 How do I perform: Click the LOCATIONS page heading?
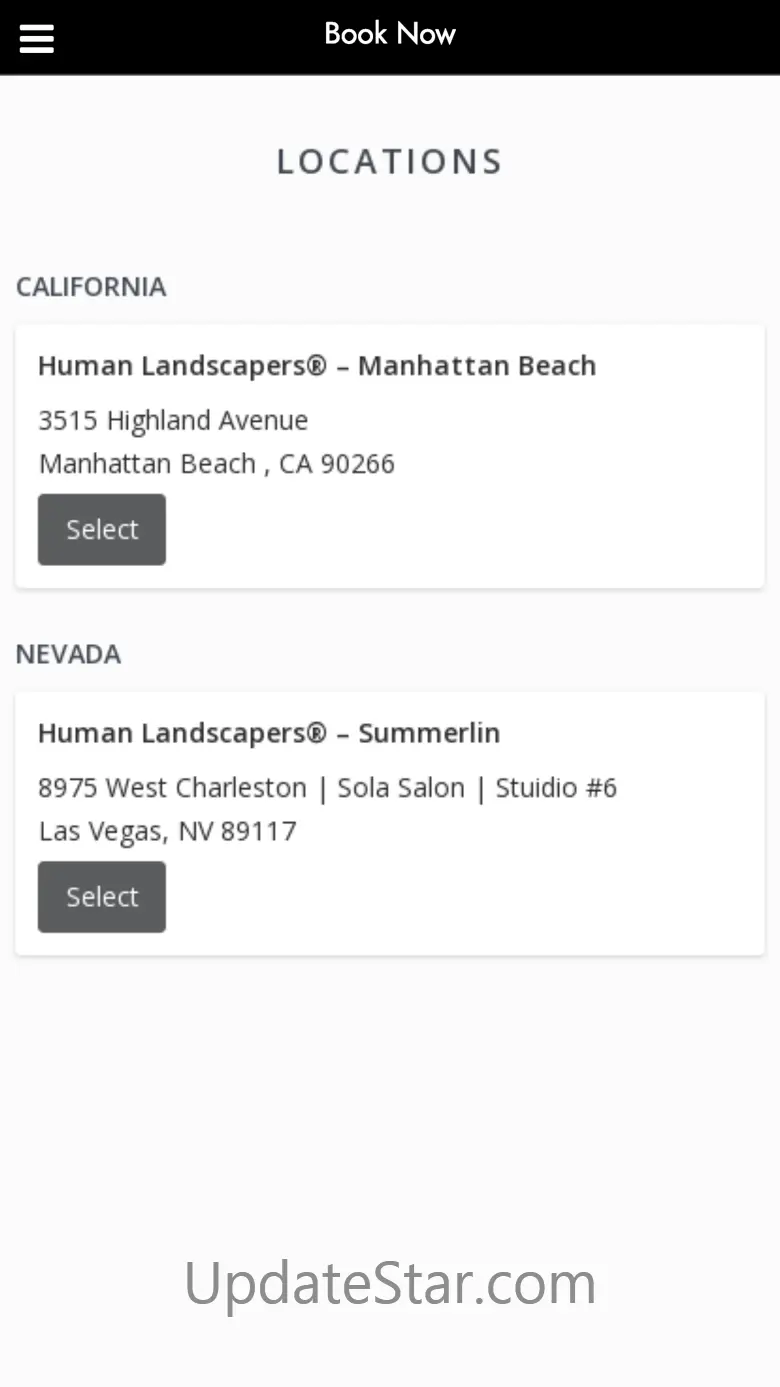click(390, 162)
